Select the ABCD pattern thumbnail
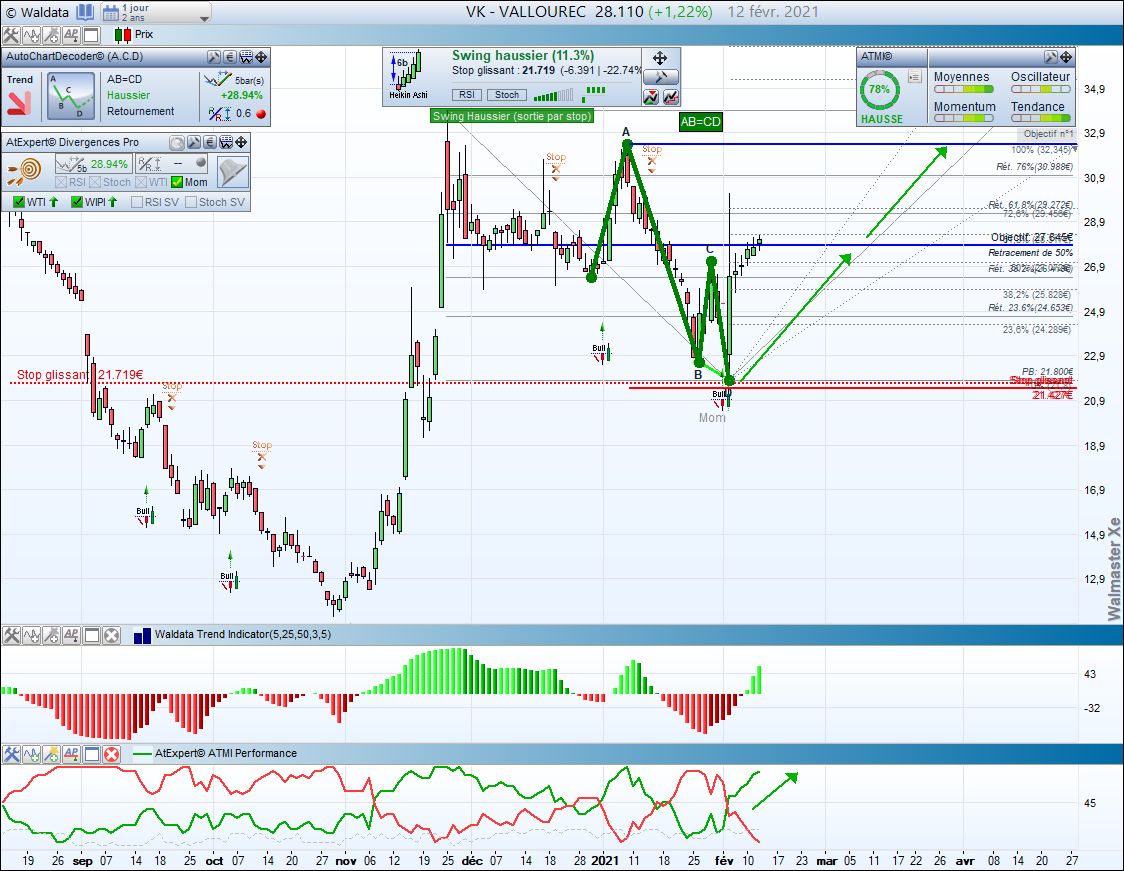This screenshot has height=871, width=1124. tap(71, 96)
